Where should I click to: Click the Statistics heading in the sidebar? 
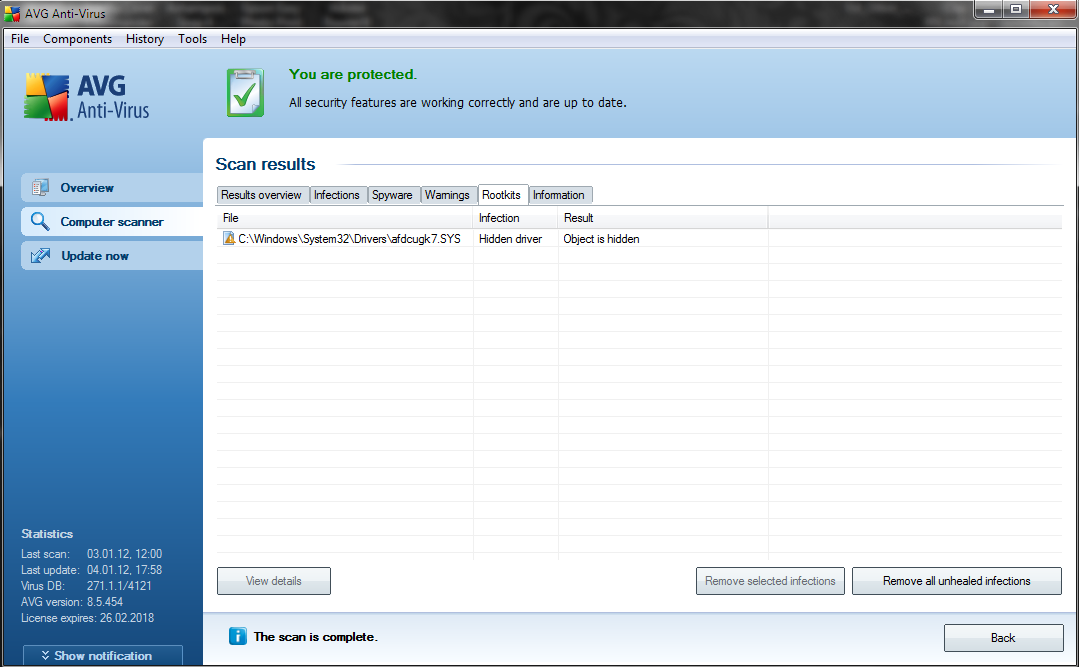coord(47,533)
